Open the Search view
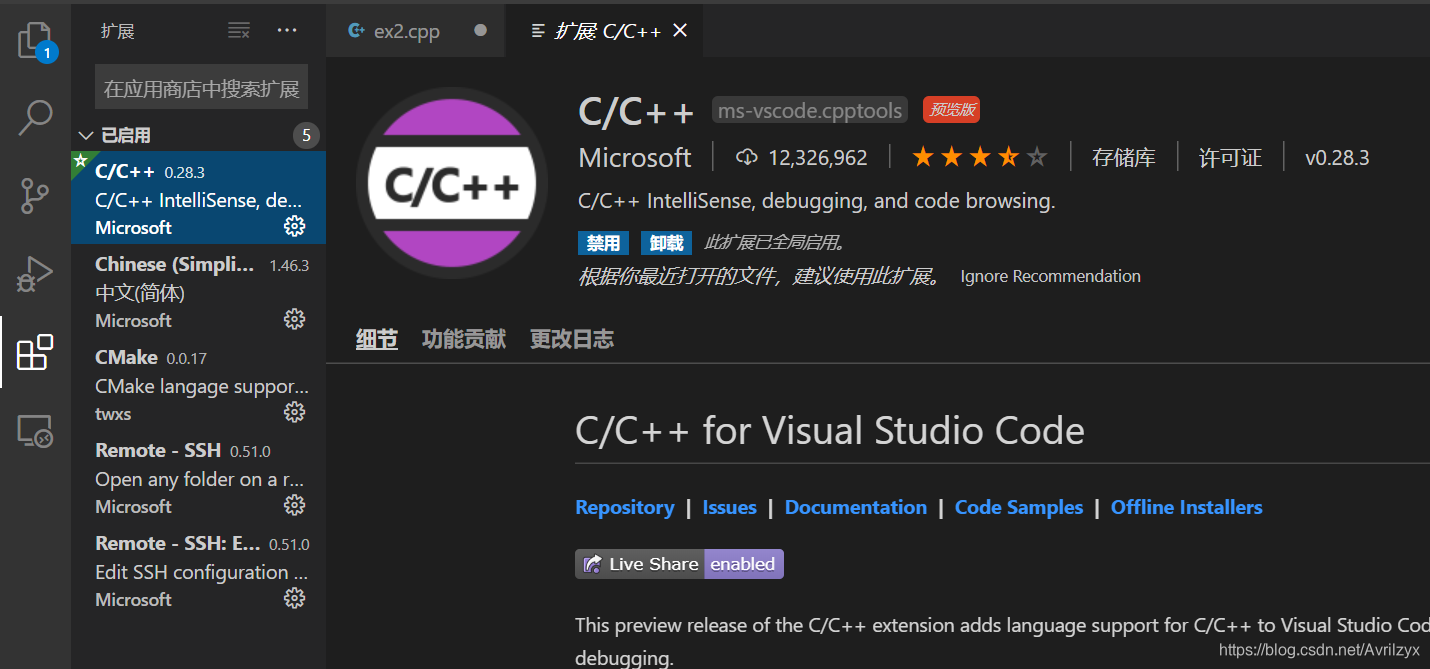 tap(35, 117)
